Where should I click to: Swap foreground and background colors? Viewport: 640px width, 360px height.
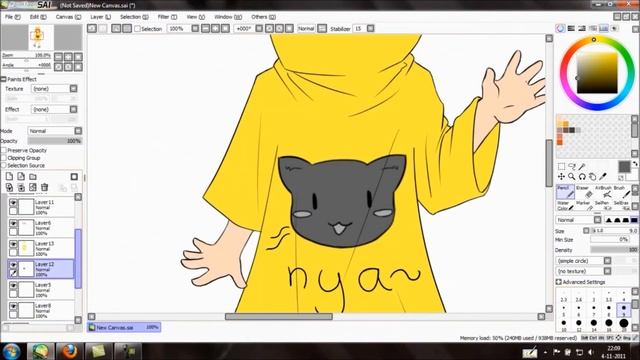(635, 164)
